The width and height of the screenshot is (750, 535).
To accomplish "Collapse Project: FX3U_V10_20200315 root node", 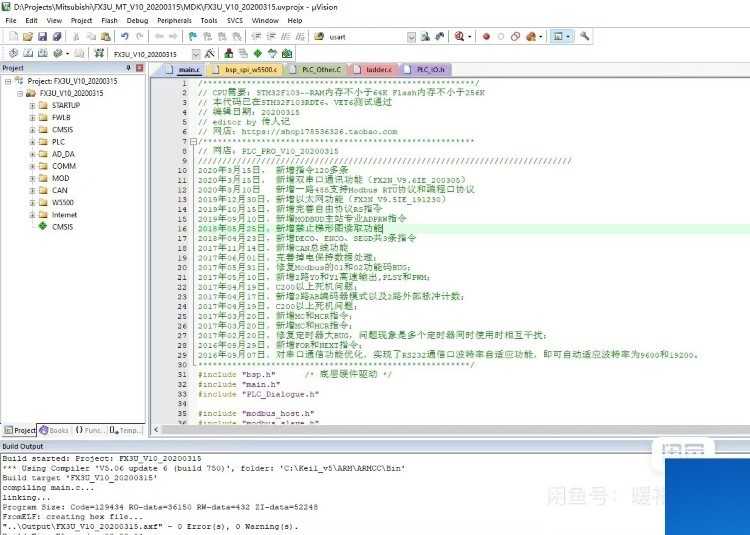I will click(x=8, y=81).
